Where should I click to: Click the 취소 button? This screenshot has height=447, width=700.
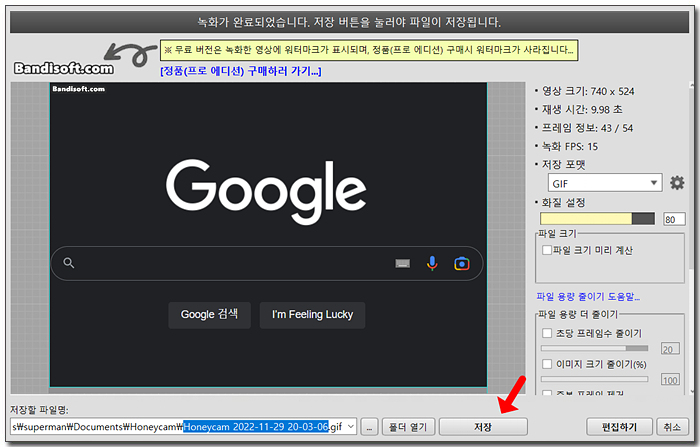[x=672, y=427]
